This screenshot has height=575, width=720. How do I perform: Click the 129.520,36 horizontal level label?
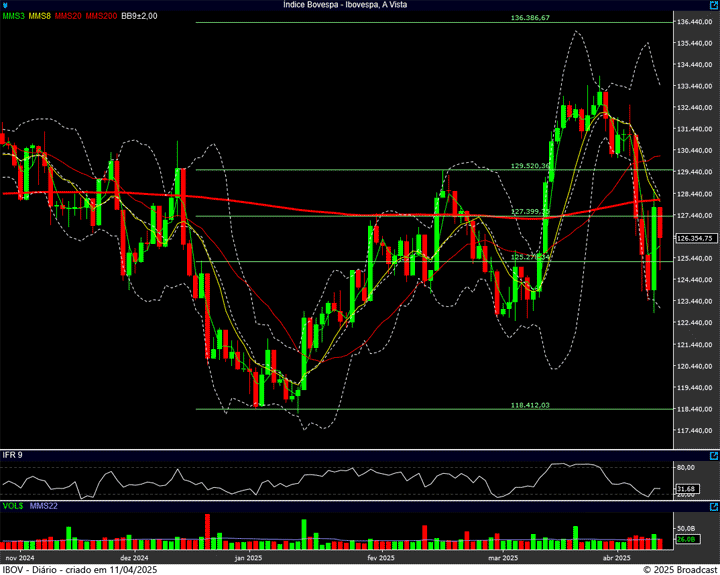[530, 166]
